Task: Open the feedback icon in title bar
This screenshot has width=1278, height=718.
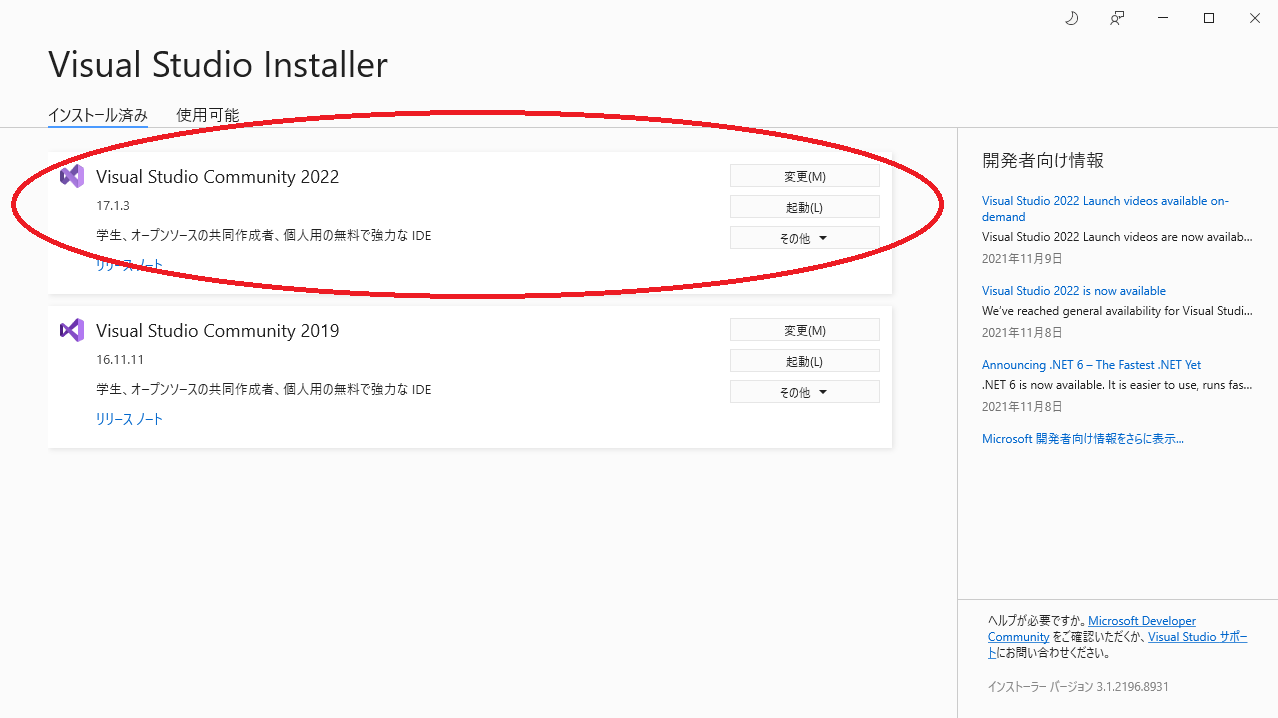Action: pos(1117,18)
